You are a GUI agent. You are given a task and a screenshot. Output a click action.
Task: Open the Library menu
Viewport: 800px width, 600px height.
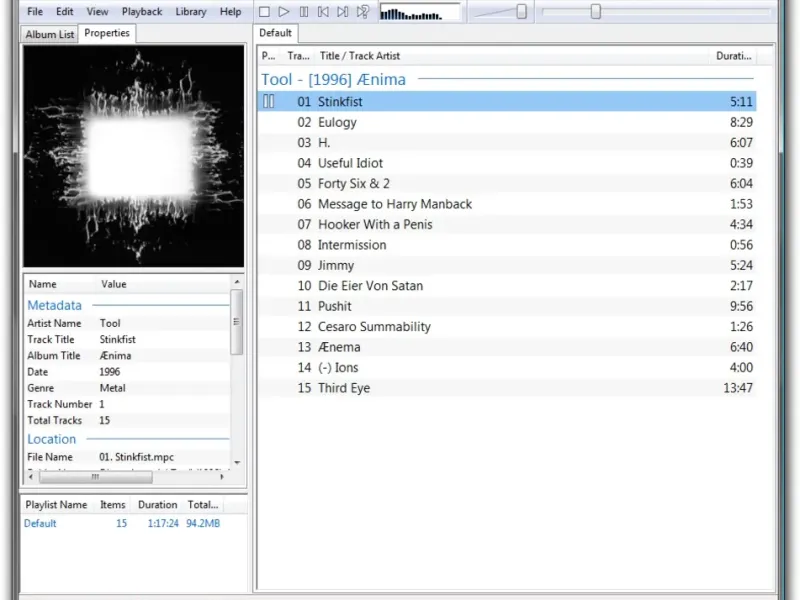pos(191,11)
